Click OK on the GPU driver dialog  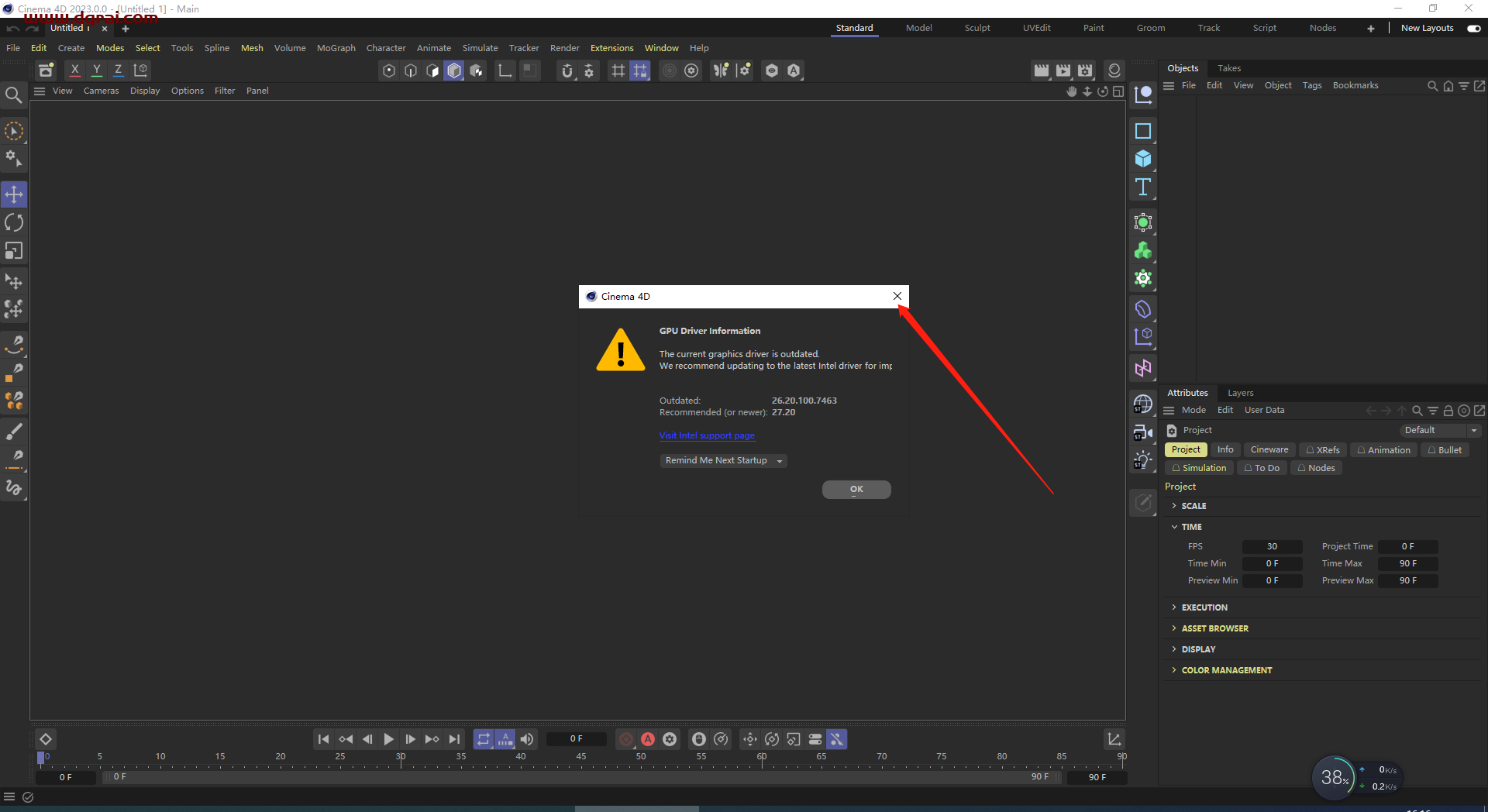(x=856, y=489)
